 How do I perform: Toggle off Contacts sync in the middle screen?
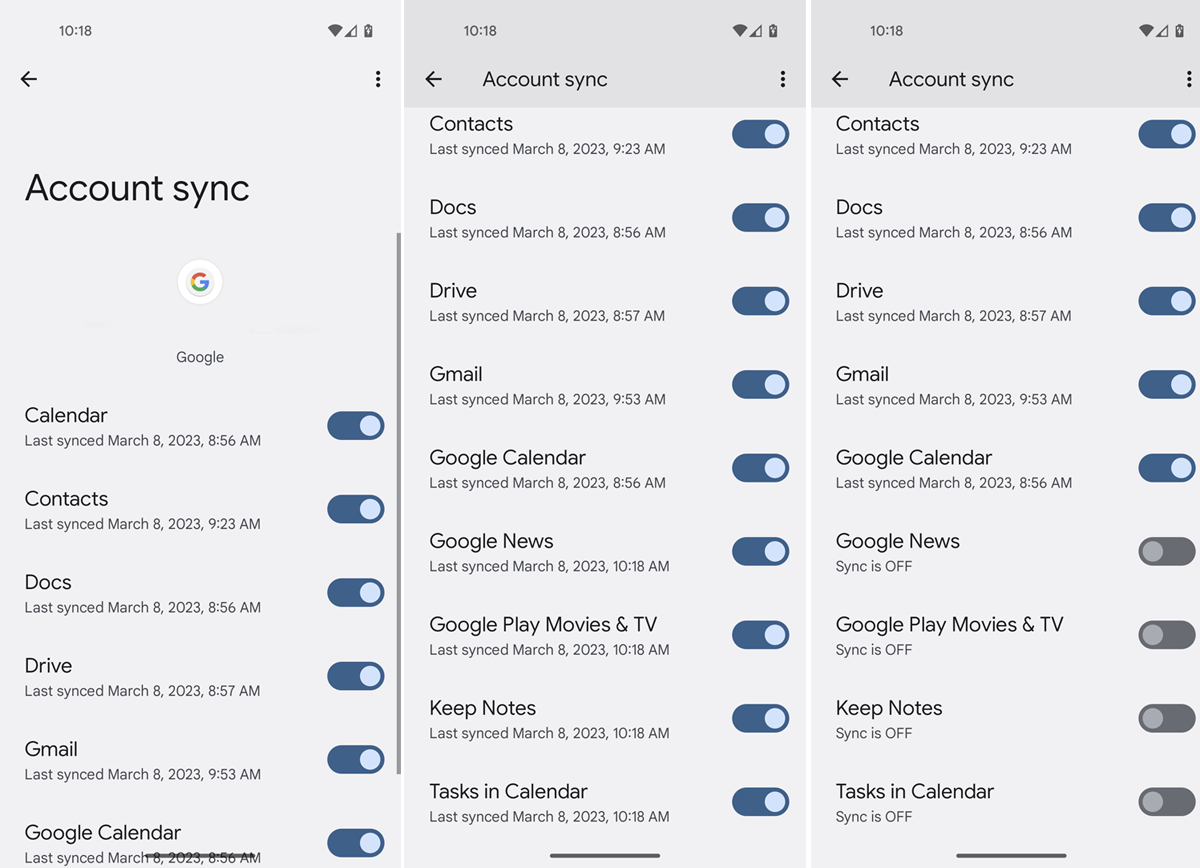(x=760, y=134)
